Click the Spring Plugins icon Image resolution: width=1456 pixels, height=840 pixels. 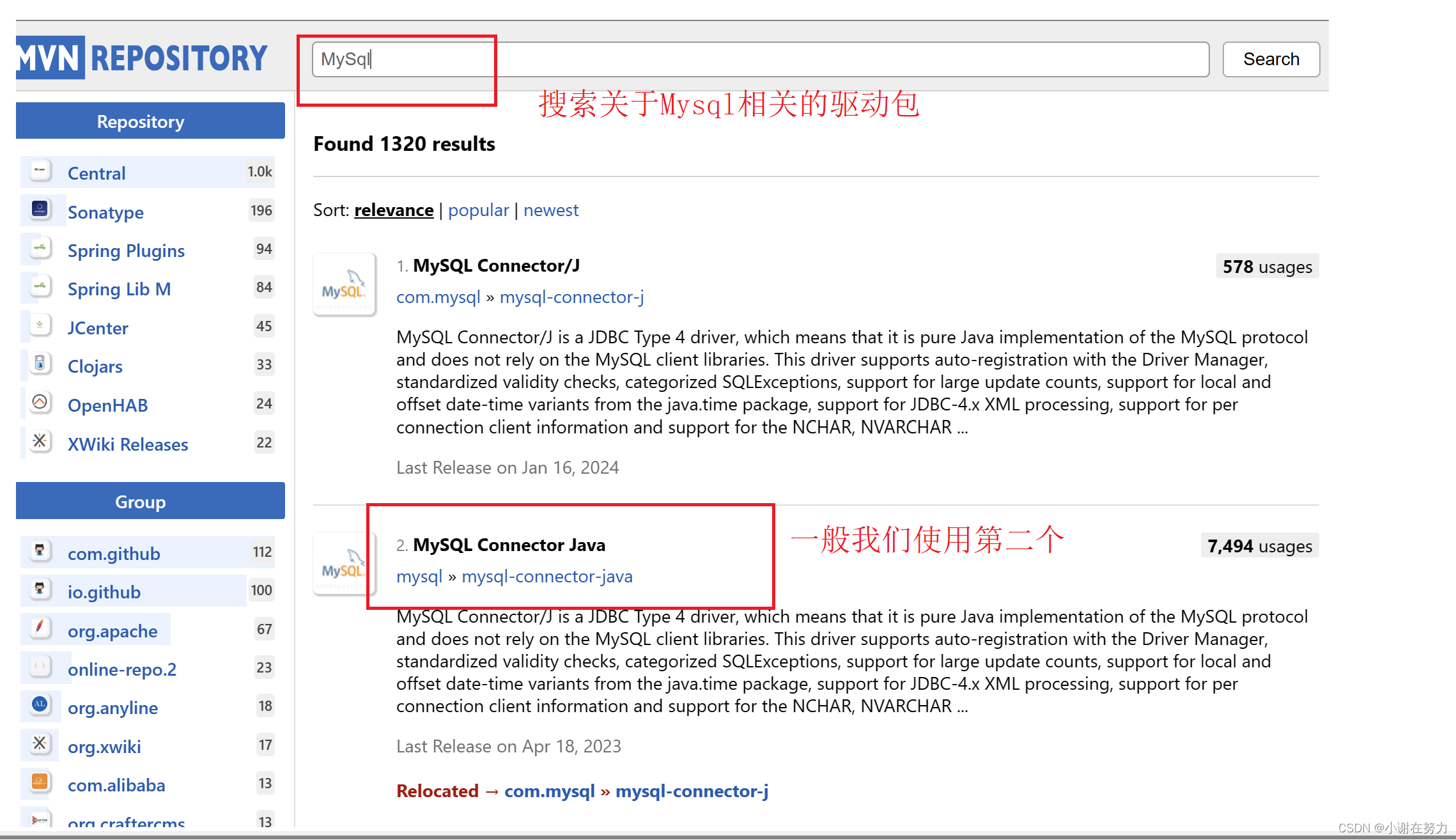[40, 248]
